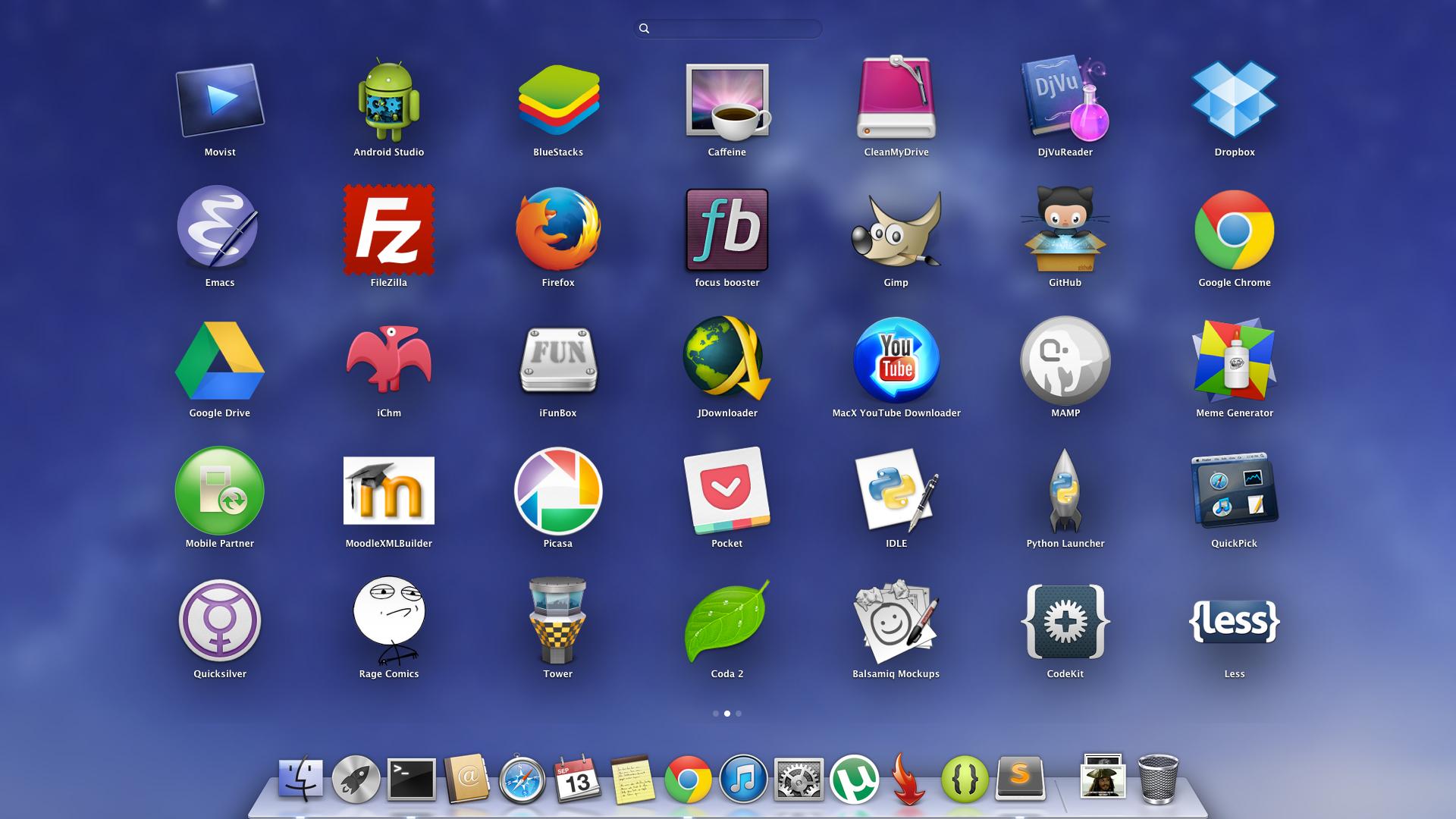Open Dropbox from Launchpad
The image size is (1456, 819).
click(1235, 99)
